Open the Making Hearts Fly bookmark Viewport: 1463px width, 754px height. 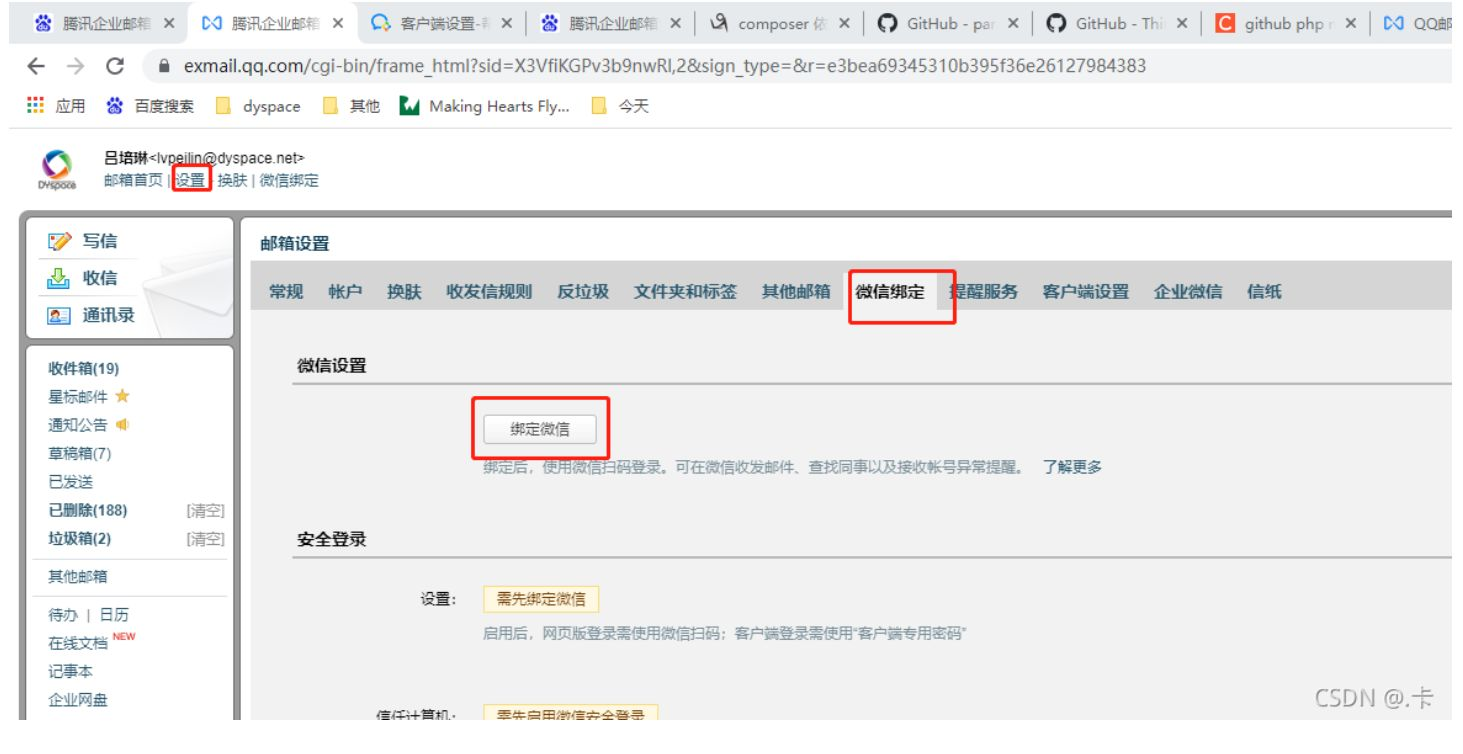point(485,106)
